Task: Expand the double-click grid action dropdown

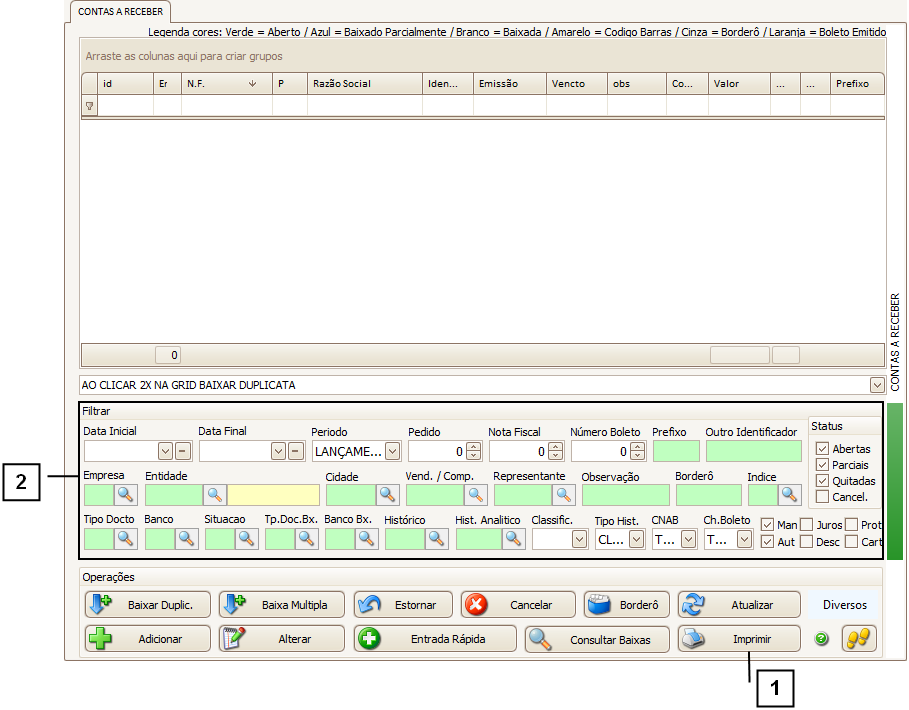Action: click(x=876, y=385)
